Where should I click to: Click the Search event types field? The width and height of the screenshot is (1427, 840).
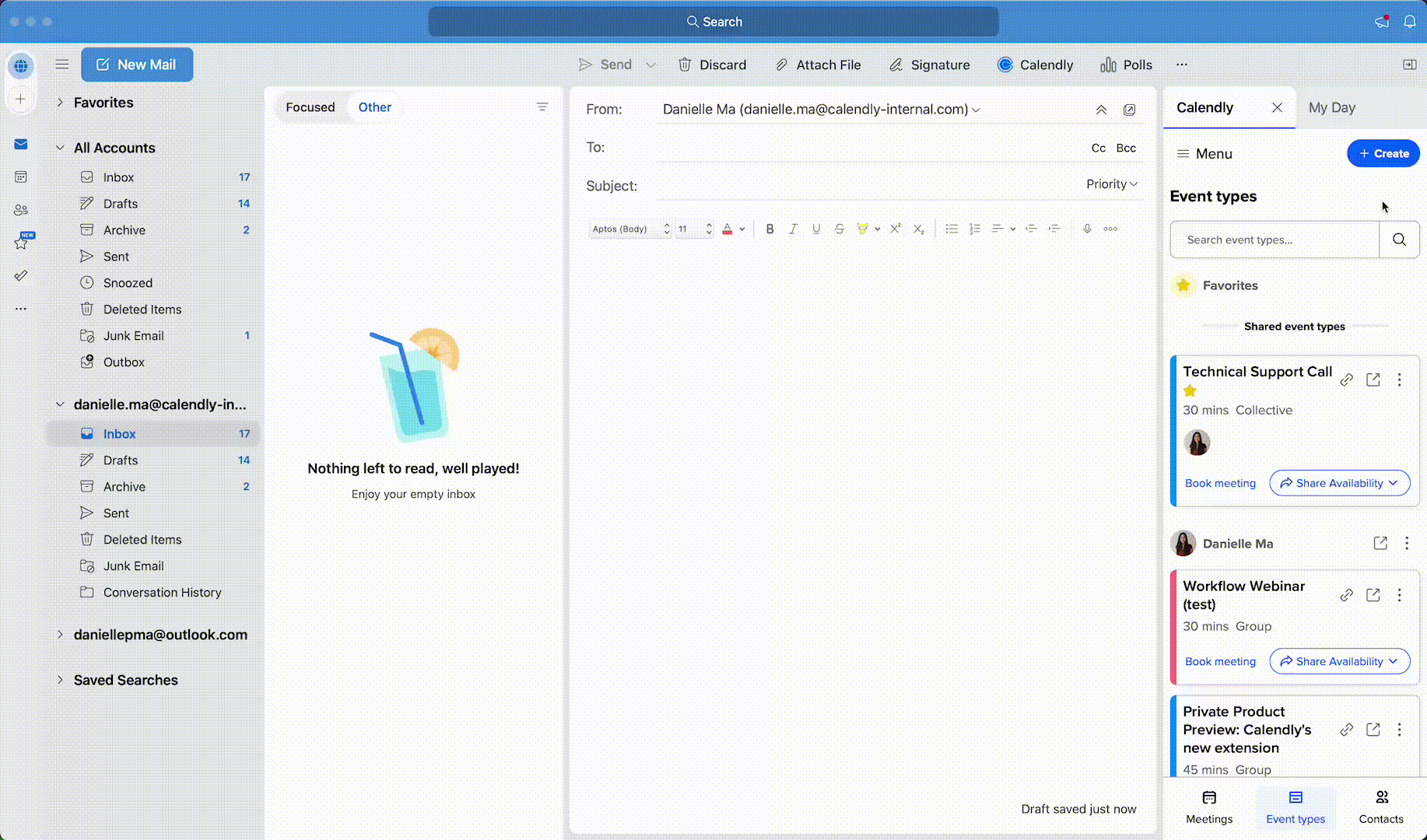pos(1274,240)
